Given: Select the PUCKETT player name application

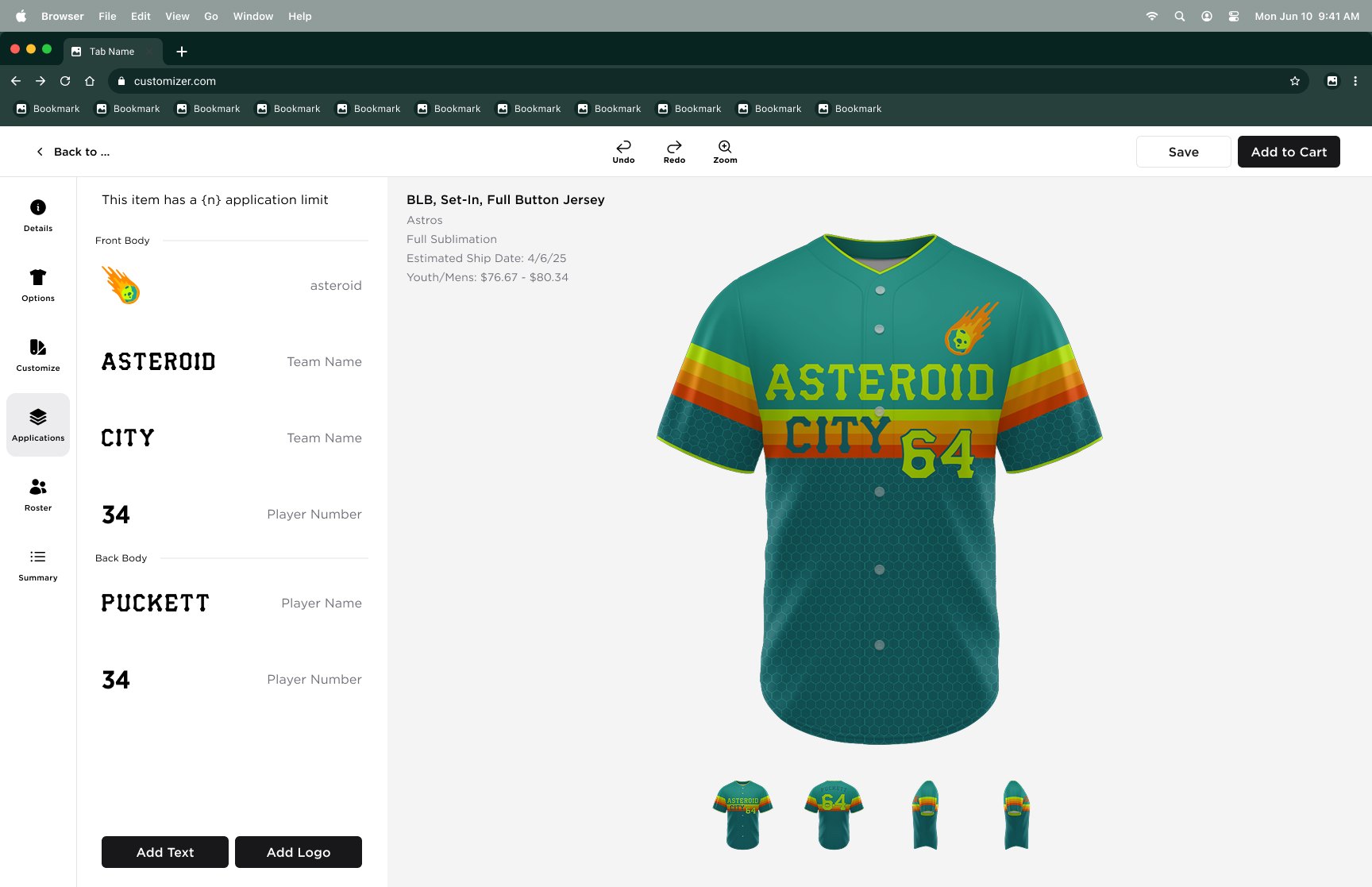Looking at the screenshot, I should tap(232, 603).
